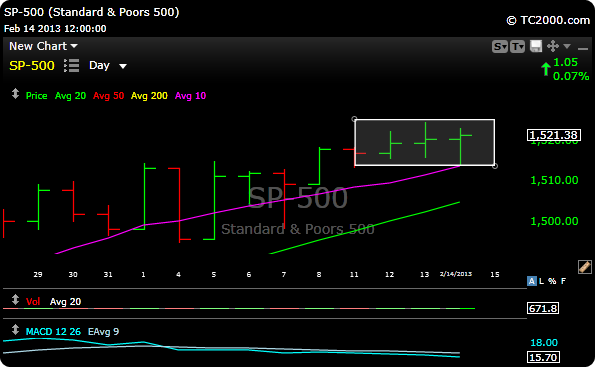The width and height of the screenshot is (595, 367).
Task: Select the Avg 20 price indicator label
Action: coord(71,96)
